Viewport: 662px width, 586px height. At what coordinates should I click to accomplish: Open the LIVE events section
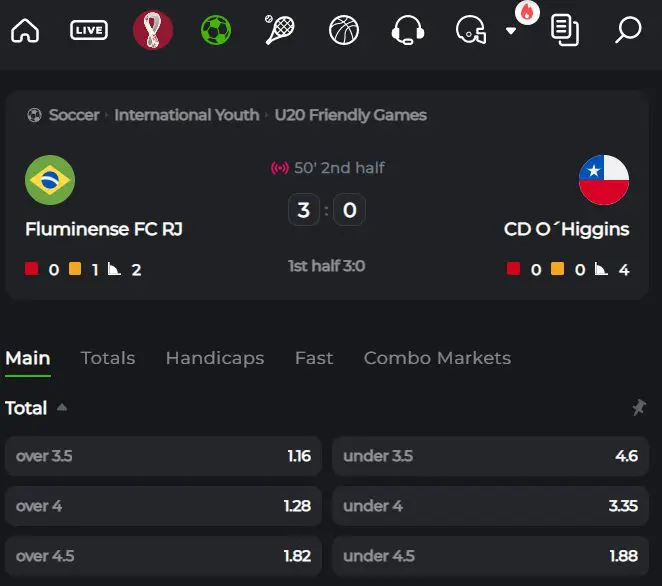tap(89, 30)
